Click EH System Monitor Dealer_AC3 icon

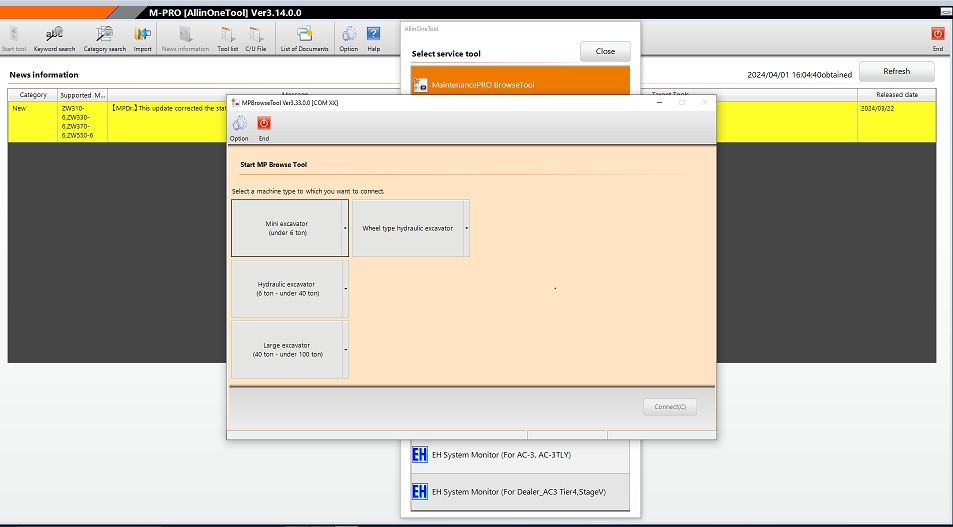point(419,492)
